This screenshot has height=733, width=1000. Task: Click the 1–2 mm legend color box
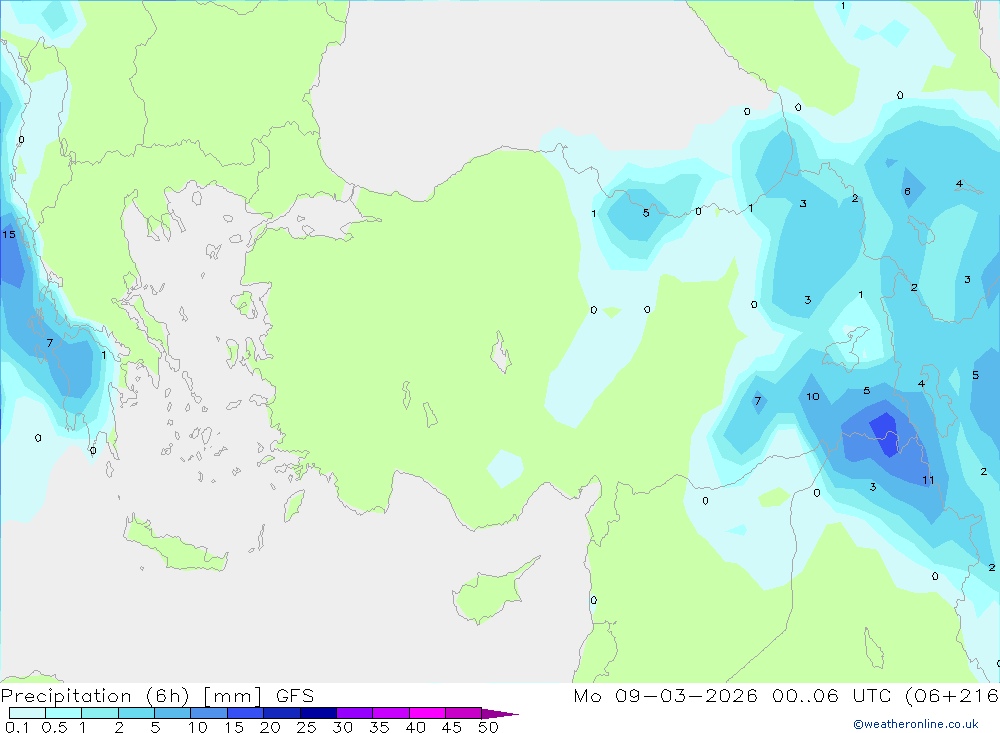(100, 713)
